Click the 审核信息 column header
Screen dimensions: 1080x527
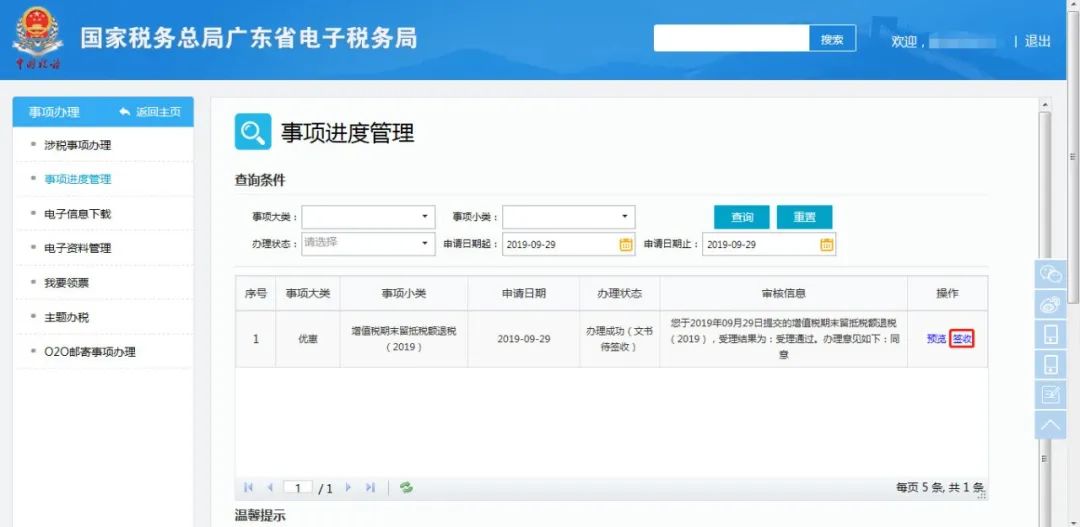tap(784, 293)
